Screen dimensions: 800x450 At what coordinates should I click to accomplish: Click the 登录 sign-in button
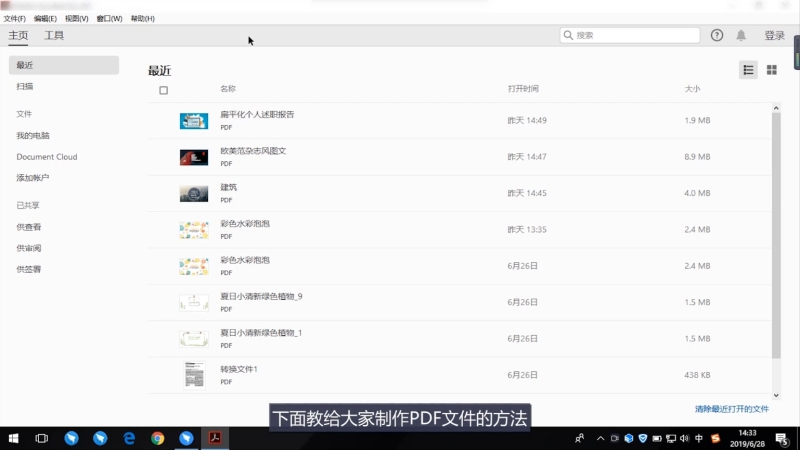(774, 35)
